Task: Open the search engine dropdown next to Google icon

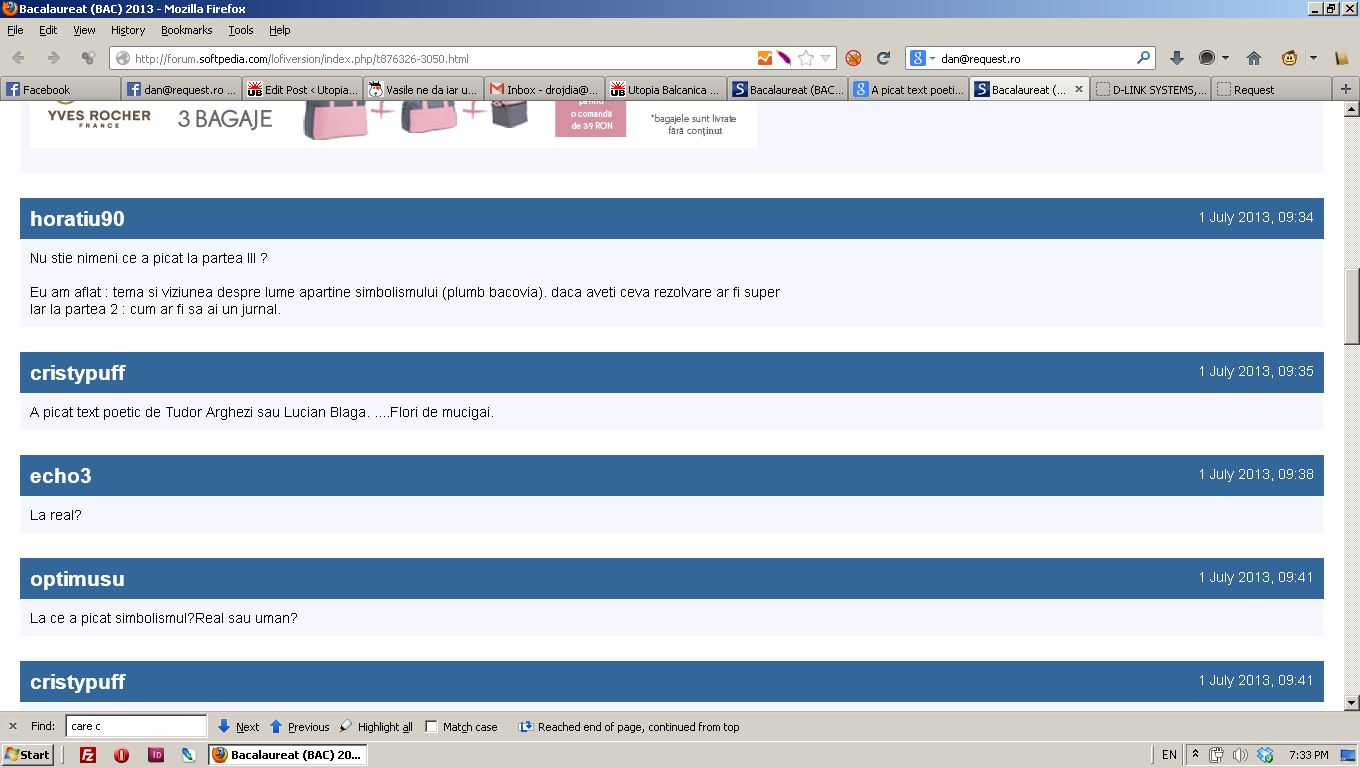Action: pos(924,58)
